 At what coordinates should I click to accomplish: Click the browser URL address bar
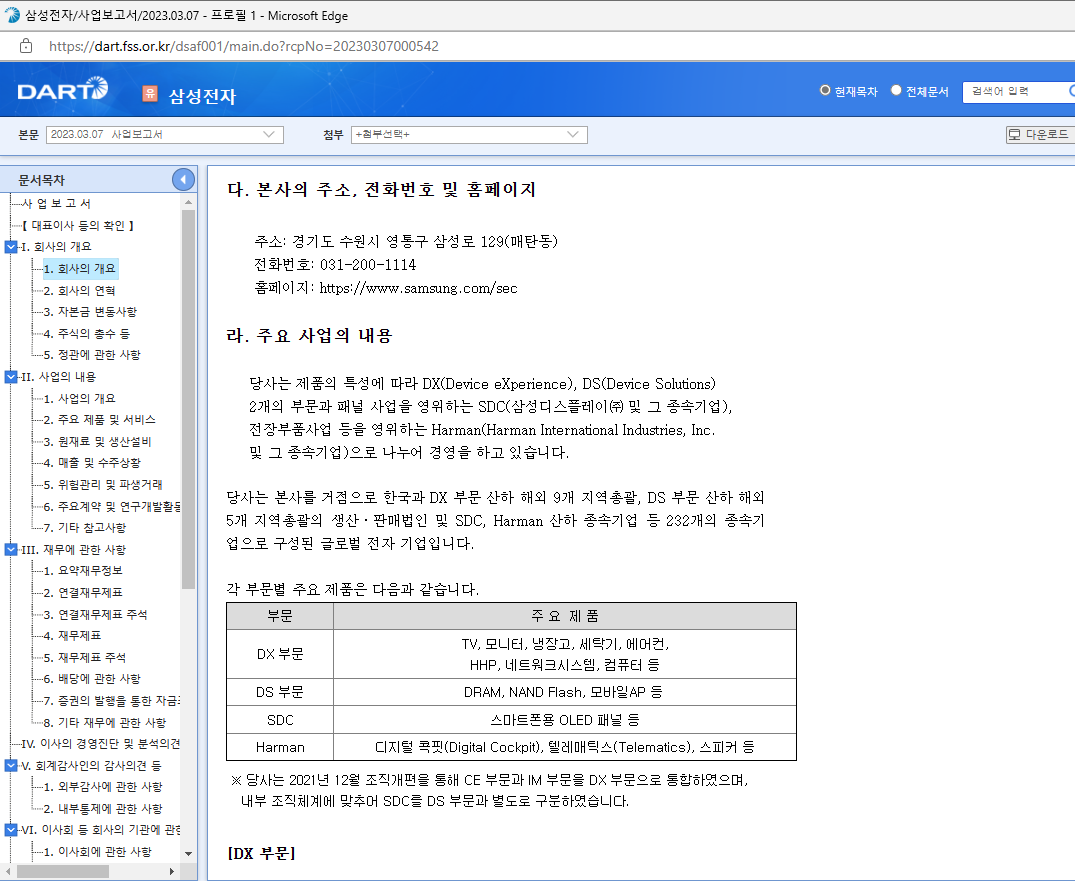pyautogui.click(x=243, y=46)
